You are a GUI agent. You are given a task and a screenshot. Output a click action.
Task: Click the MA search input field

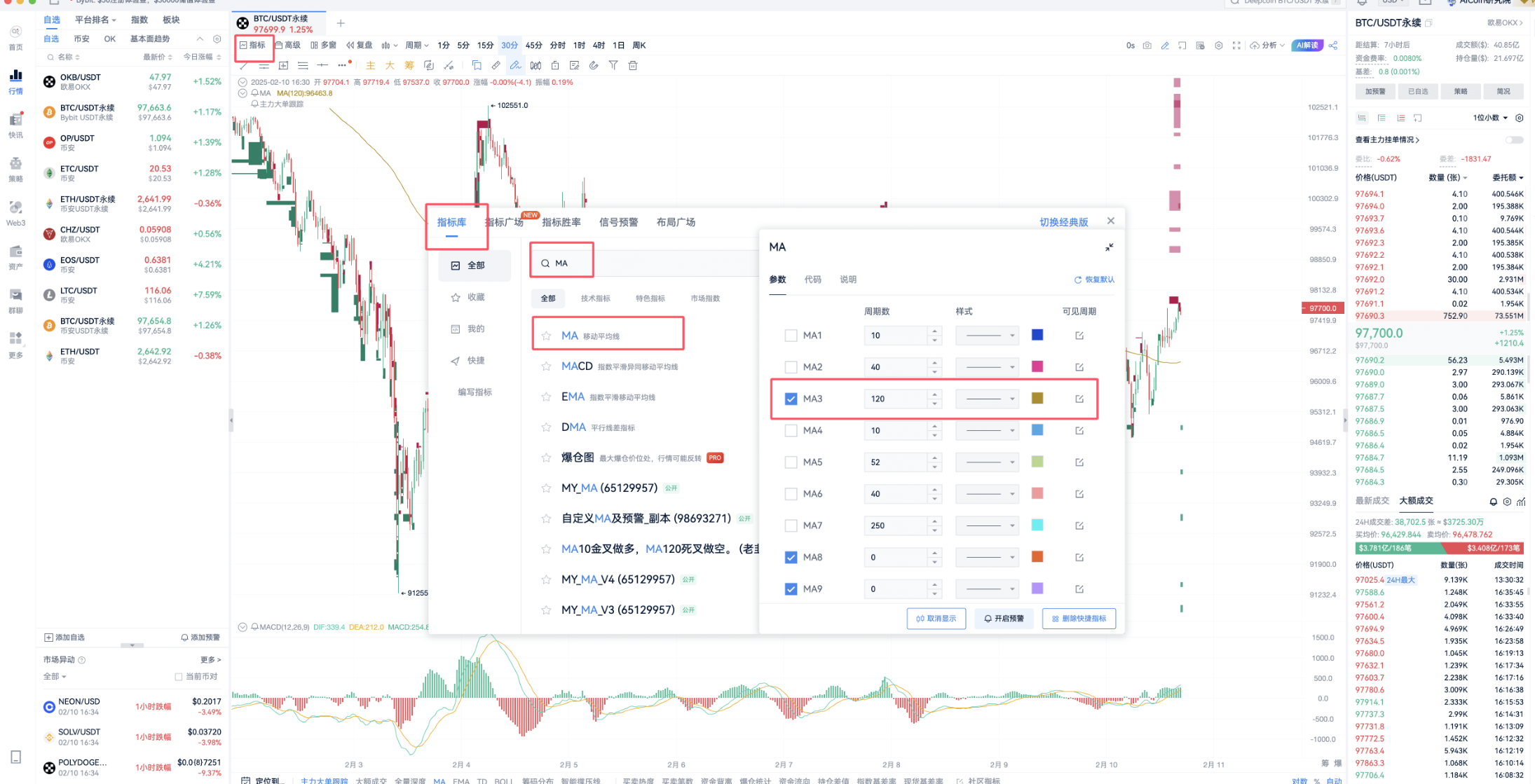(645, 263)
